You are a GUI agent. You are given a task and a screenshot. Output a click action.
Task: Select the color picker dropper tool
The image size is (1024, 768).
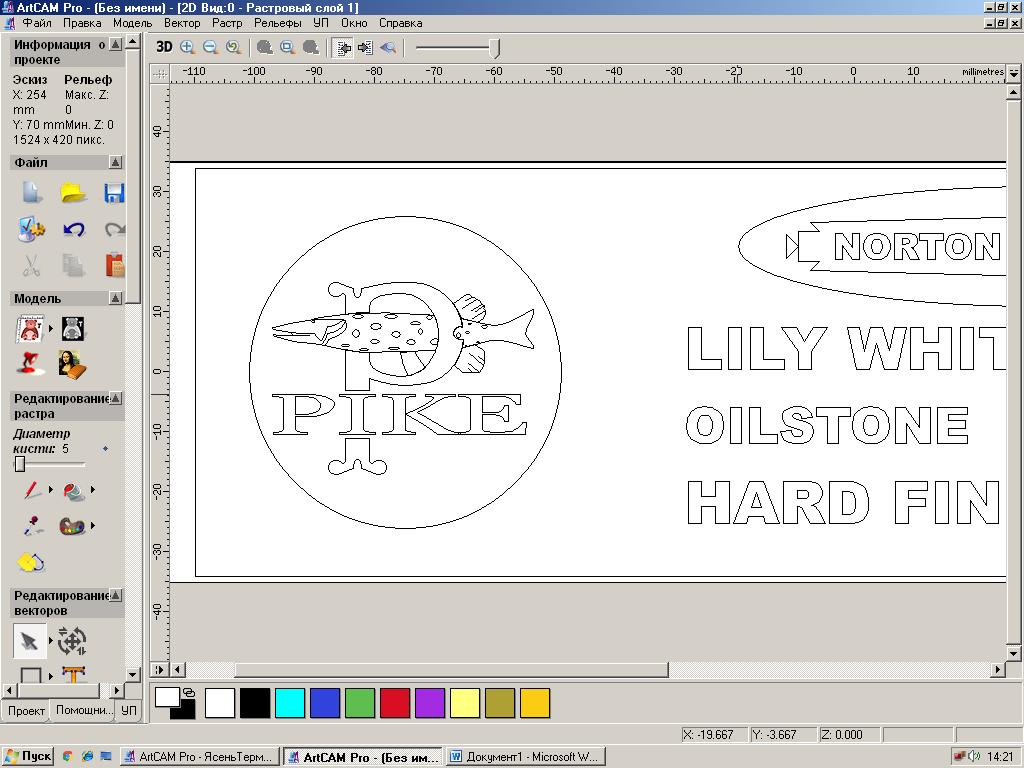pyautogui.click(x=32, y=525)
